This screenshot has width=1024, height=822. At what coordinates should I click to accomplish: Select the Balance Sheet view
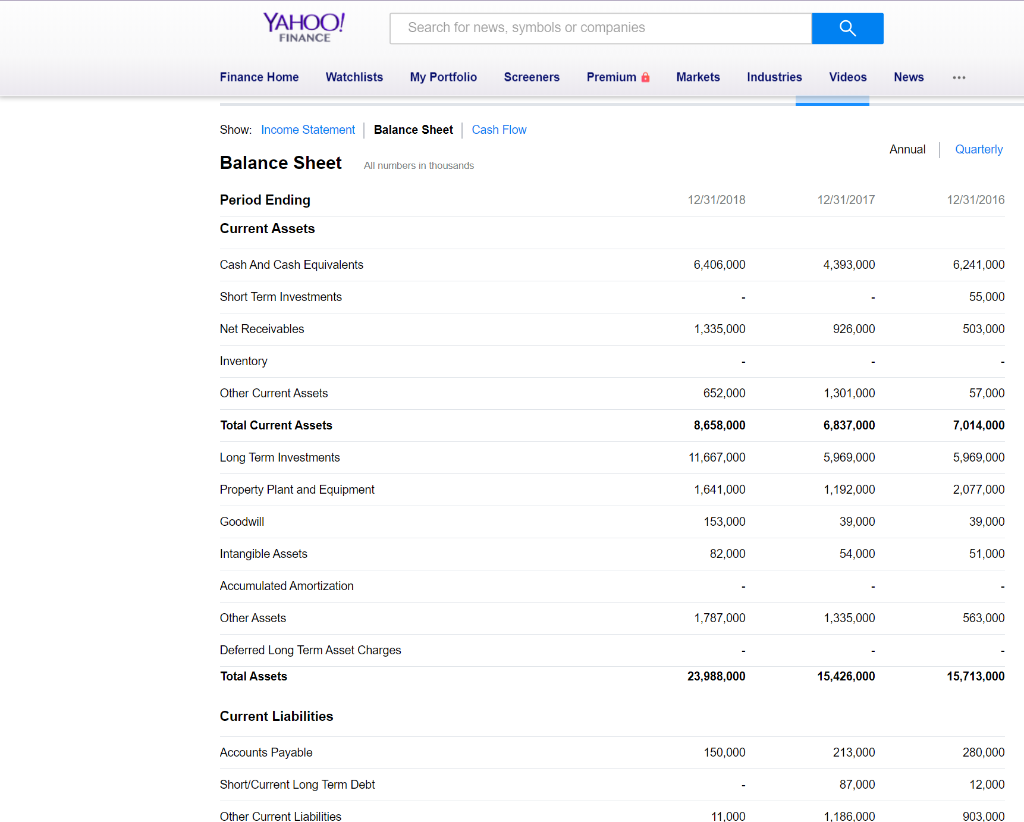pos(413,130)
